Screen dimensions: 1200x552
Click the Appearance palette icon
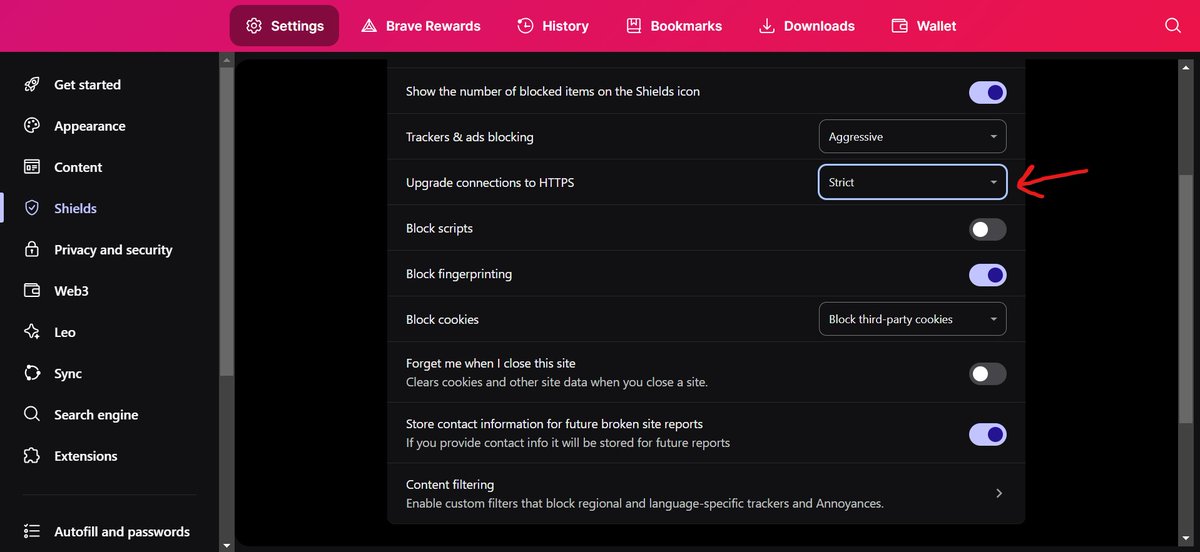point(32,126)
